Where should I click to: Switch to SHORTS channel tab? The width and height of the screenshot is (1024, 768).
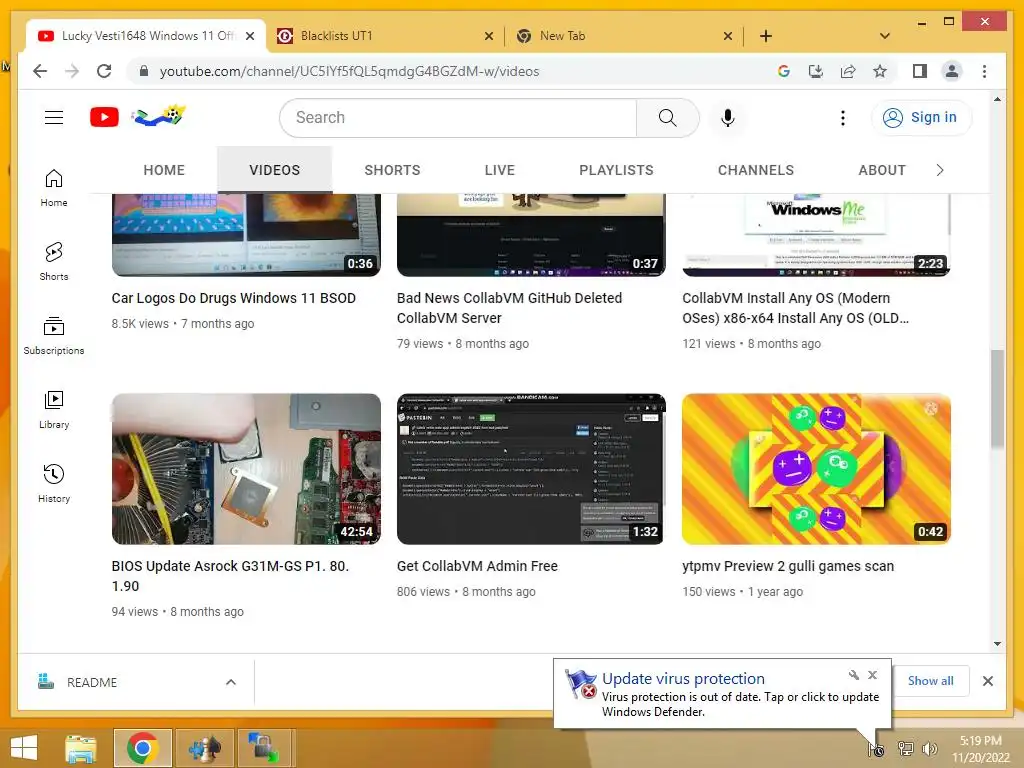(392, 170)
